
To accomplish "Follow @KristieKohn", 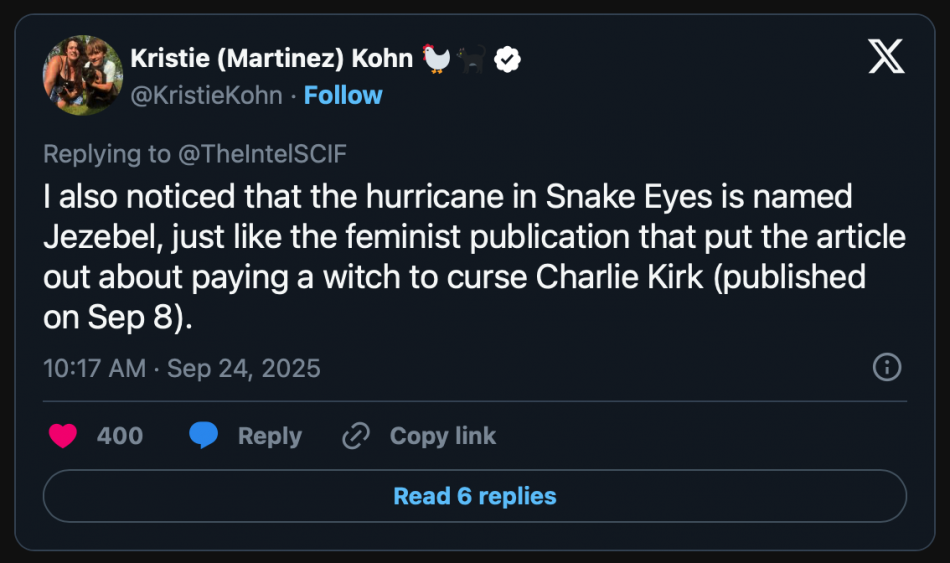I will click(343, 95).
